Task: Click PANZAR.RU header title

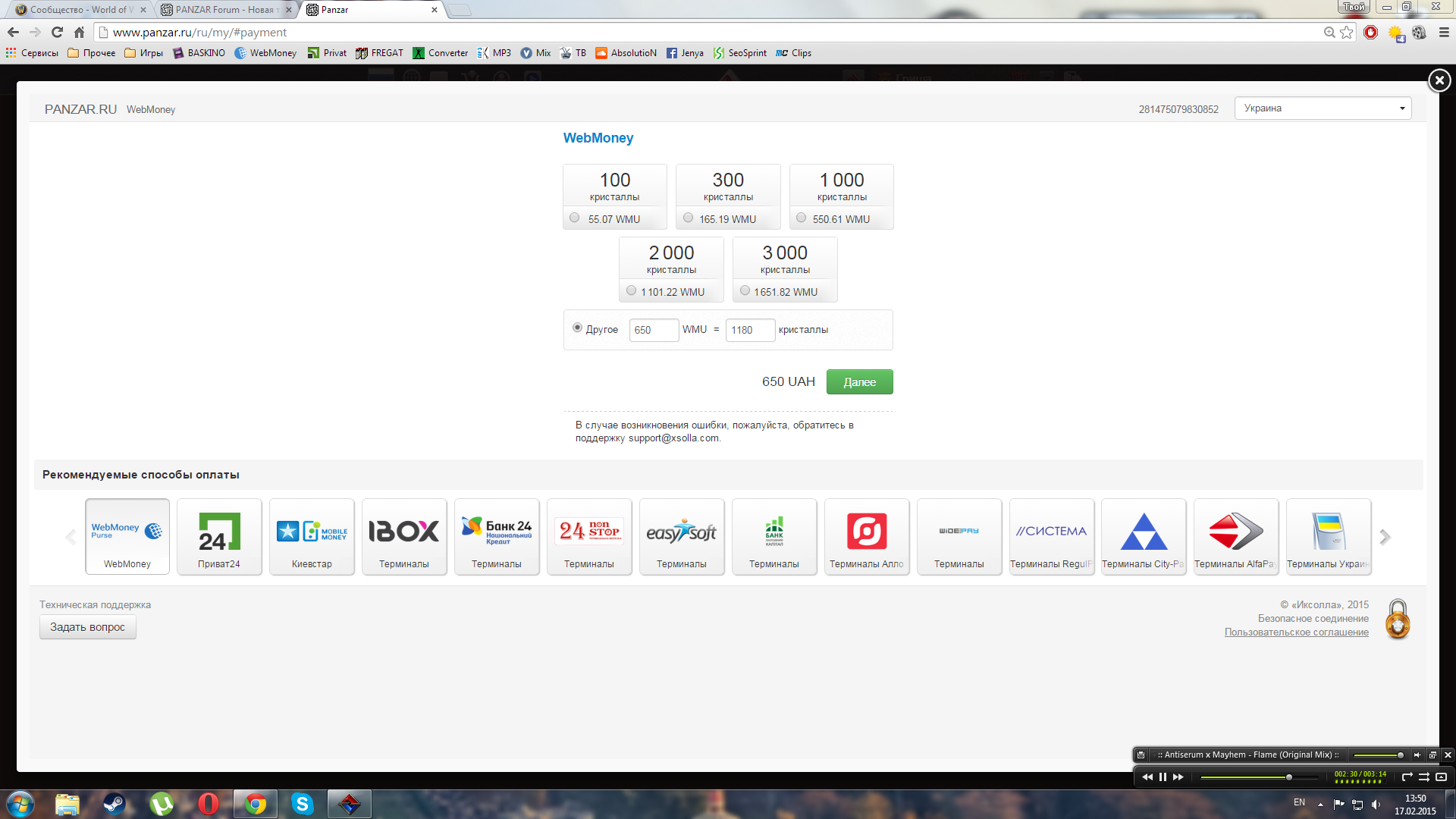Action: (x=80, y=109)
